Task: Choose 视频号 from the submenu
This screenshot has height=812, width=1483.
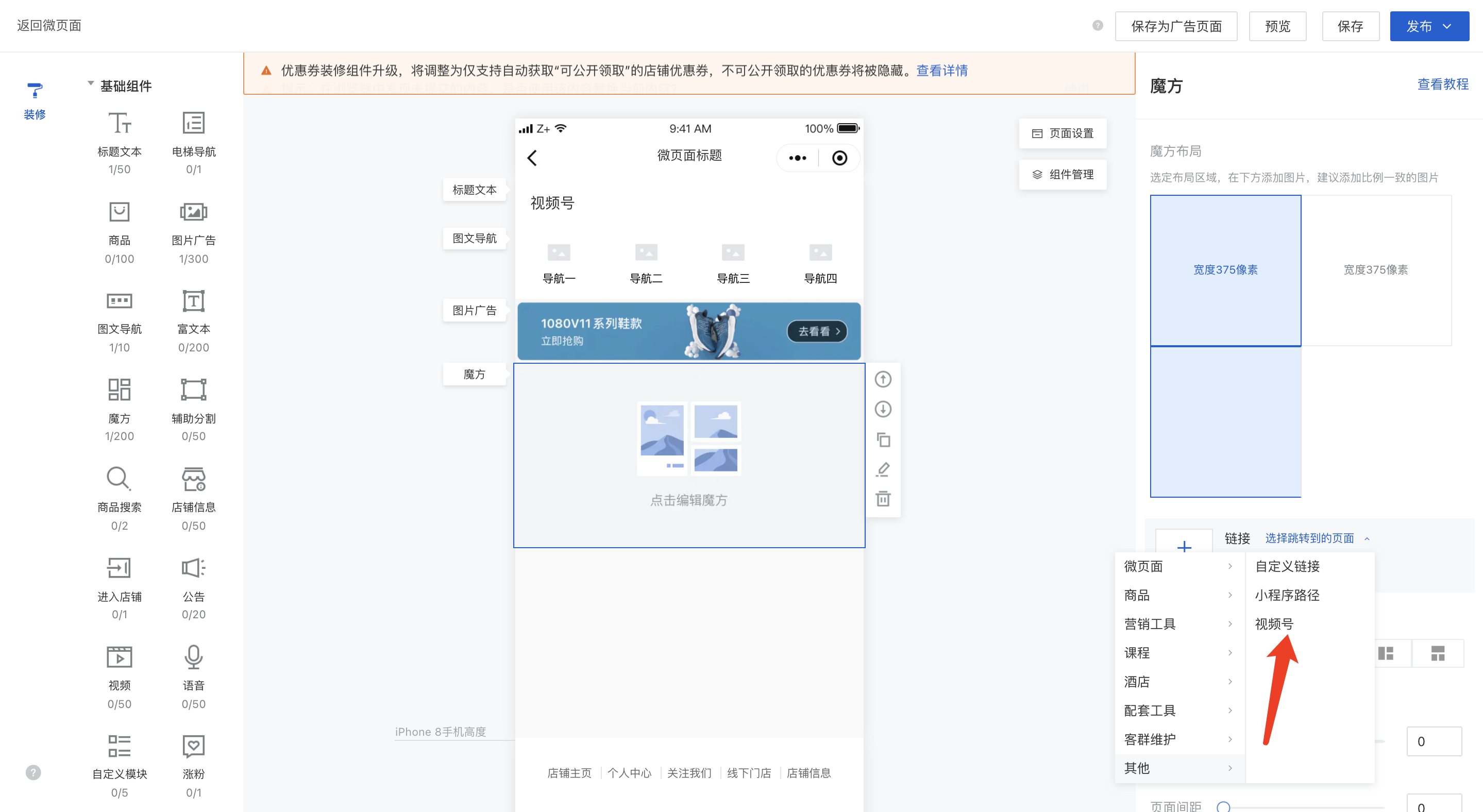Action: point(1274,624)
